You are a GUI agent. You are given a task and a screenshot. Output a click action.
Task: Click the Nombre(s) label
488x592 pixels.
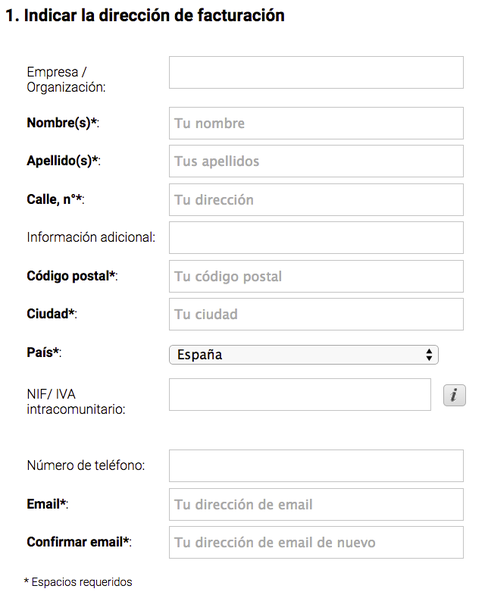[x=63, y=123]
